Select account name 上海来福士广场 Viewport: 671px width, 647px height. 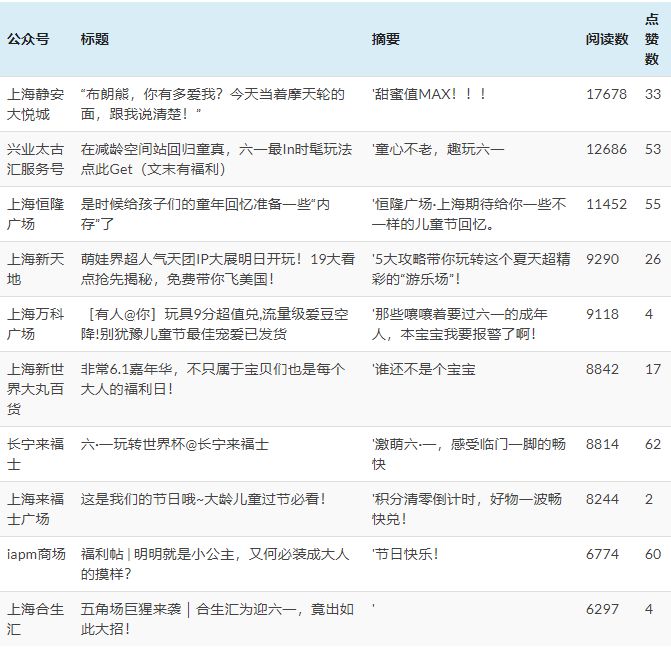click(35, 509)
